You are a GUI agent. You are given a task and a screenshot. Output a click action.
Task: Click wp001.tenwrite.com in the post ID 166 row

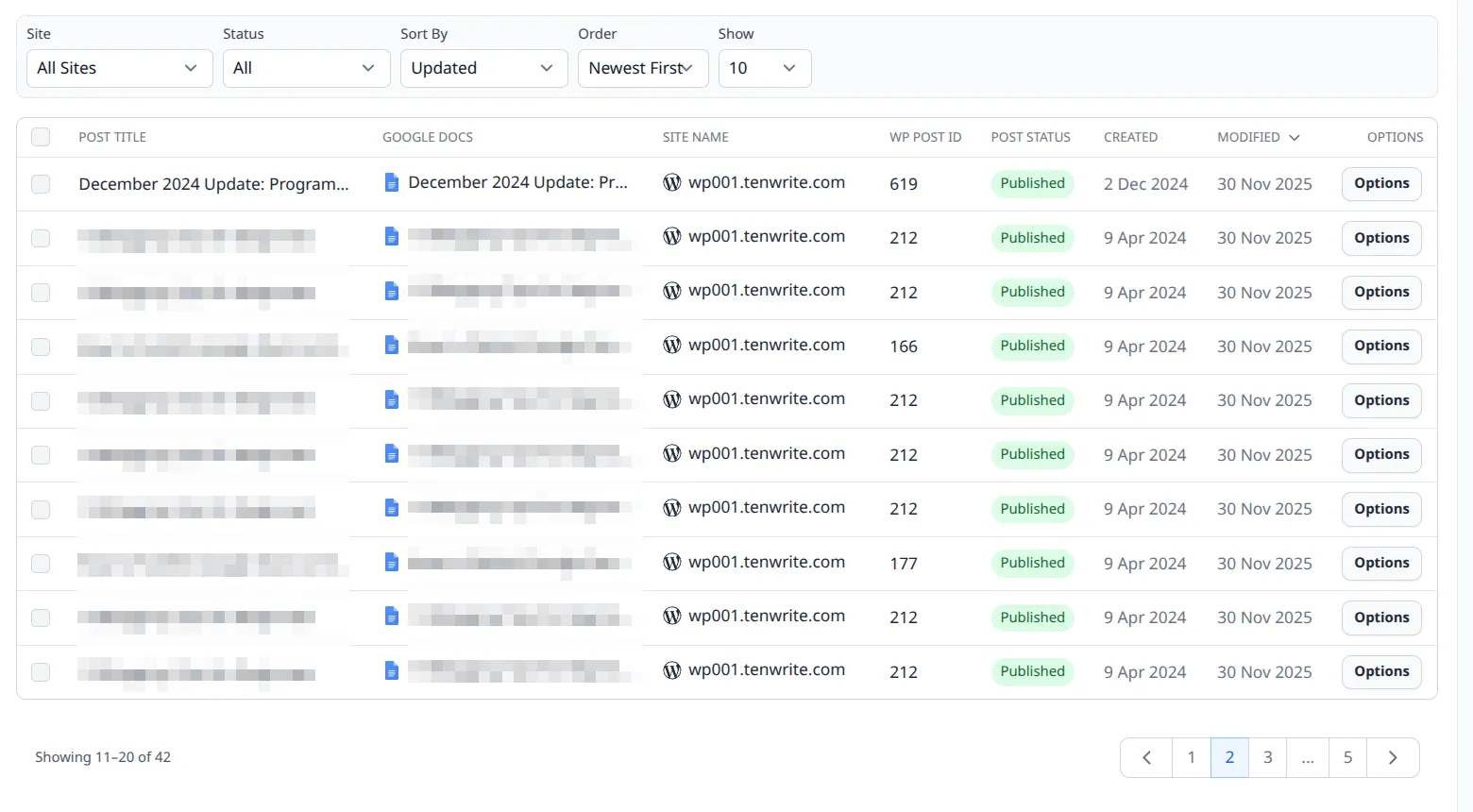coord(767,345)
